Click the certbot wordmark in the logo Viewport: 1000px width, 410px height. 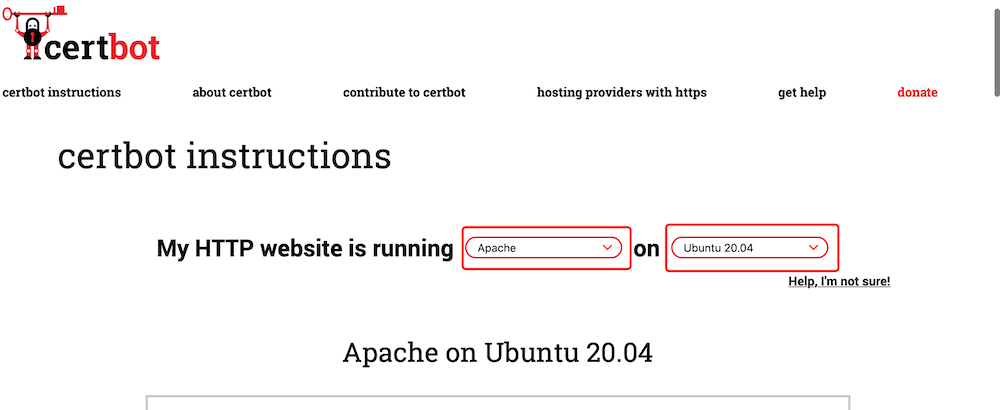[103, 47]
